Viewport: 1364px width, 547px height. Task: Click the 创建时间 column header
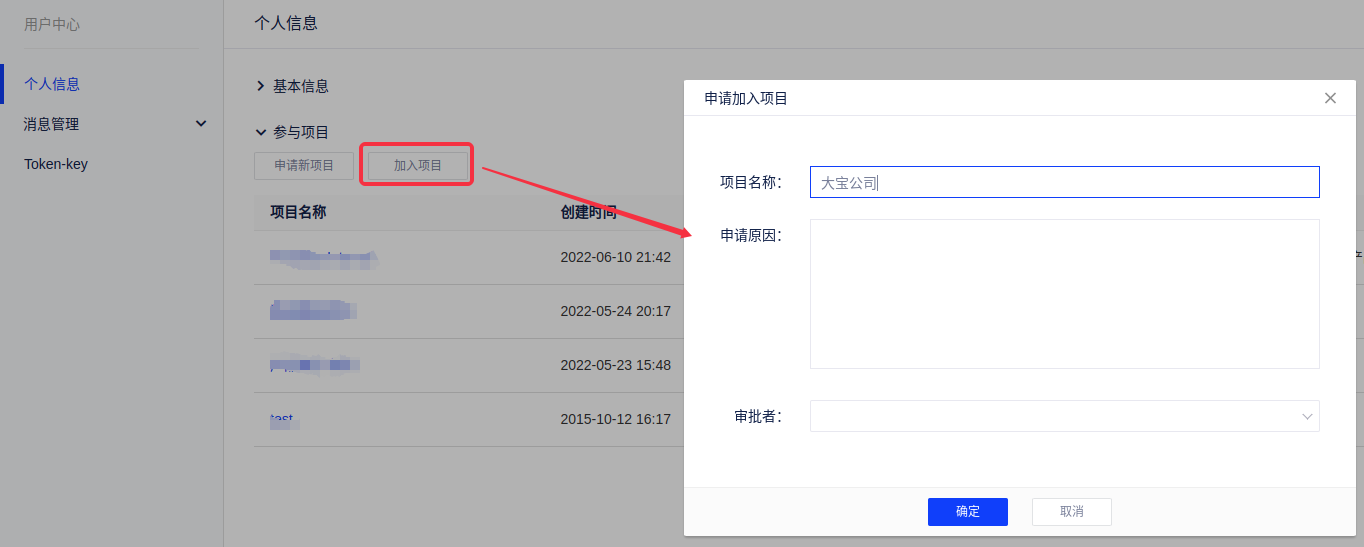(588, 212)
